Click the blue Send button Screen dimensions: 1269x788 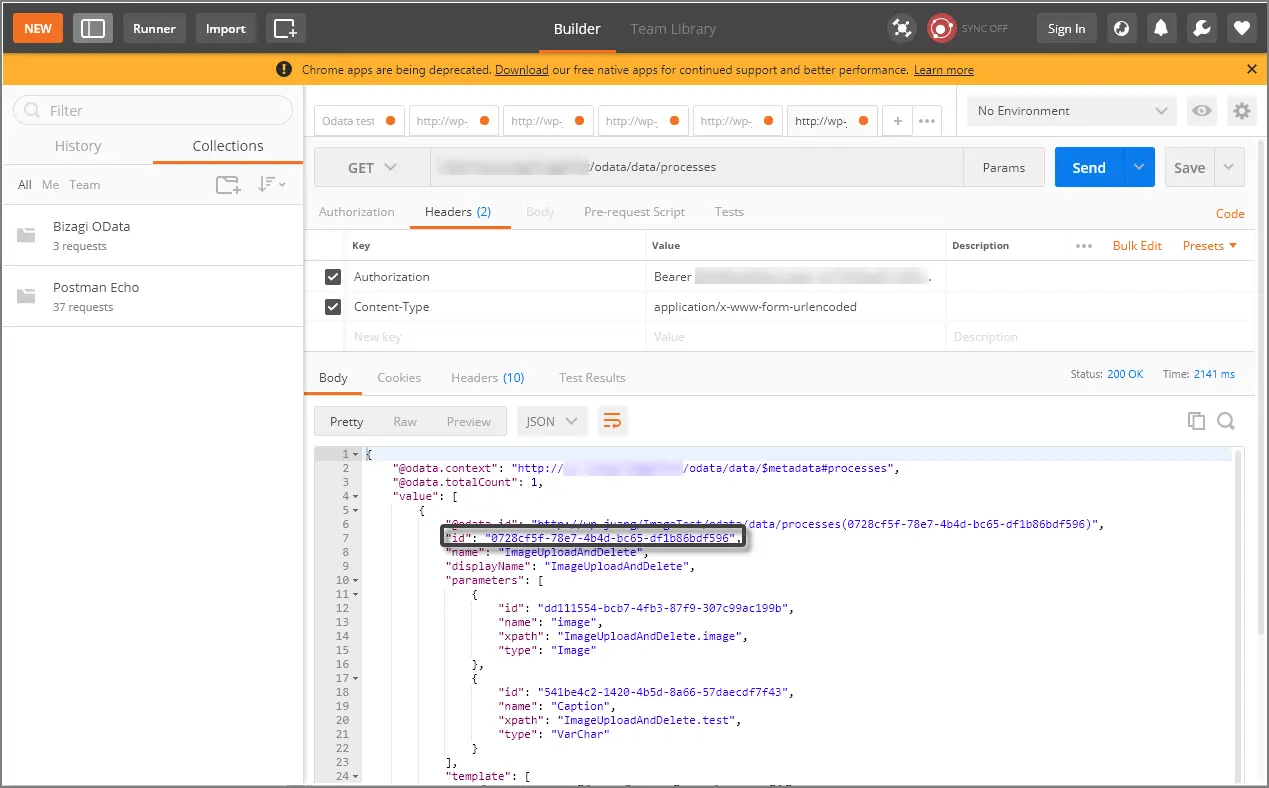tap(1089, 168)
